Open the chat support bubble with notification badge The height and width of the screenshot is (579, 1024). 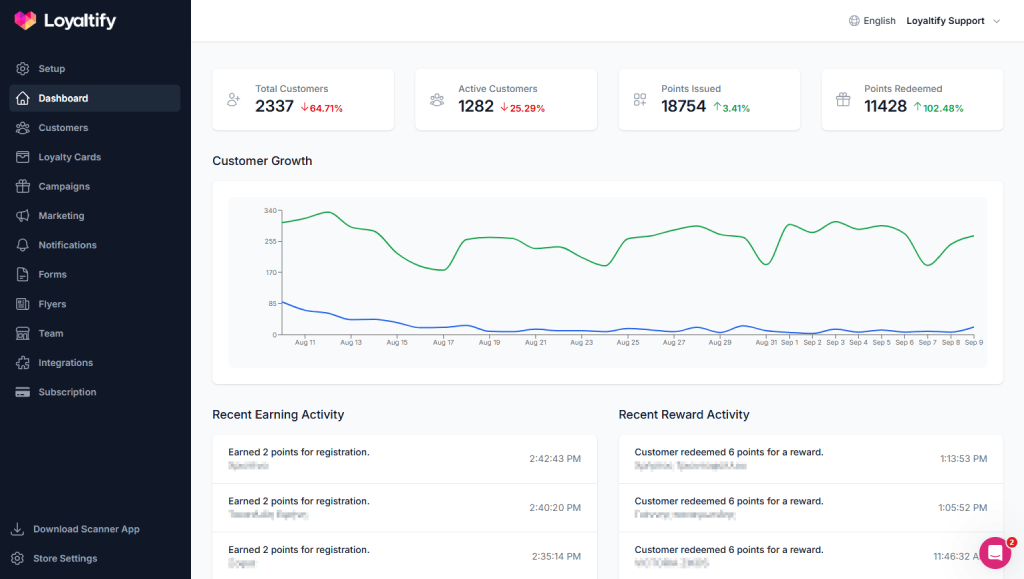pos(994,552)
